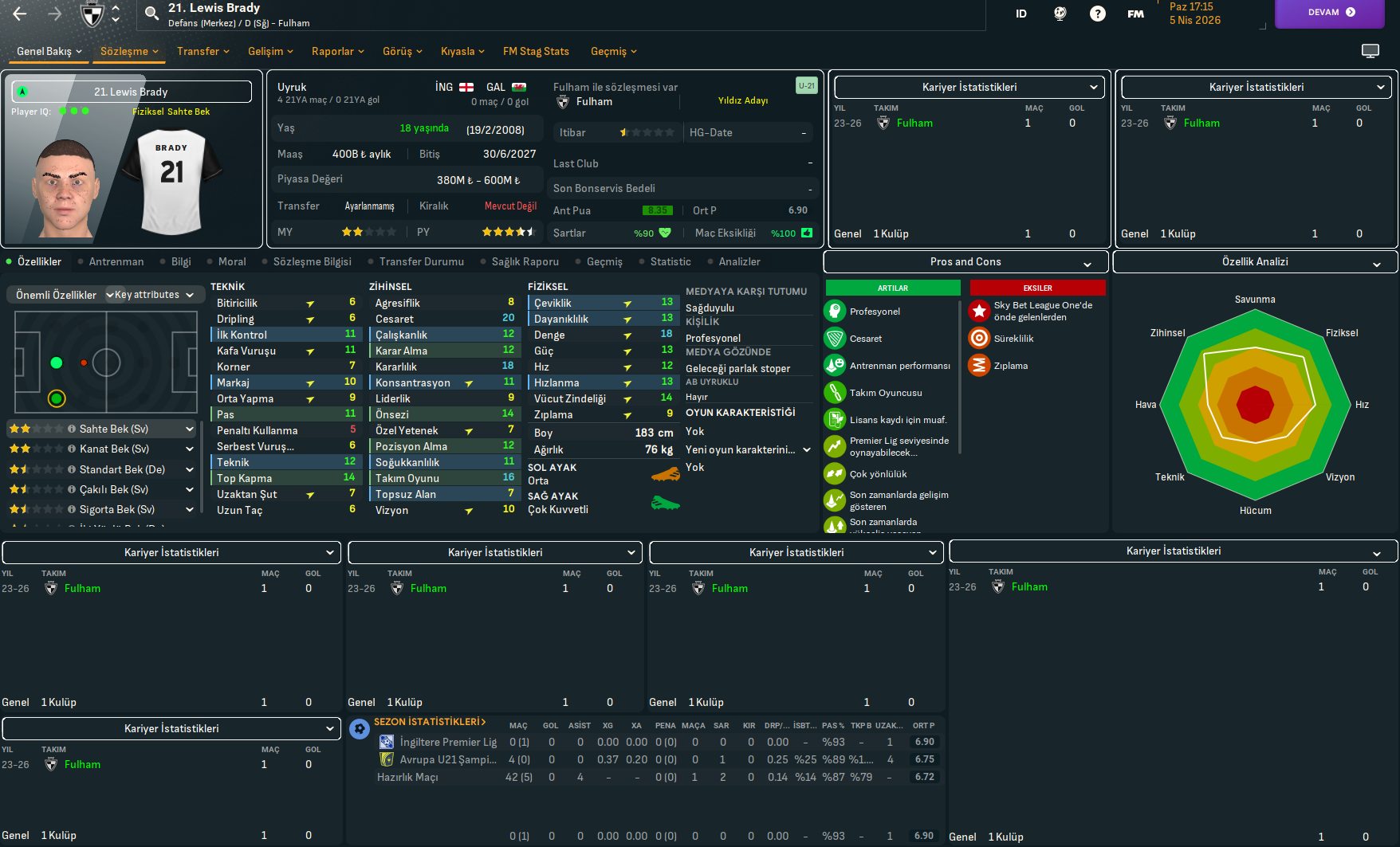Open Kariyer İstatistikleri dropdown above Özellik Analizi

tap(1256, 87)
